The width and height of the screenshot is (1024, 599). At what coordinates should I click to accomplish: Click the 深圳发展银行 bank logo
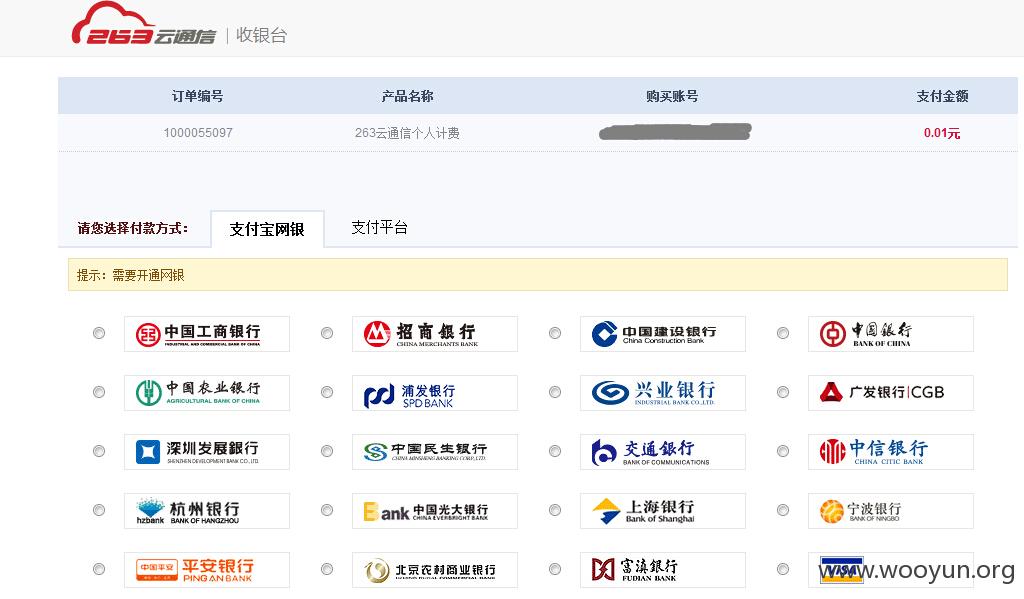(x=207, y=451)
